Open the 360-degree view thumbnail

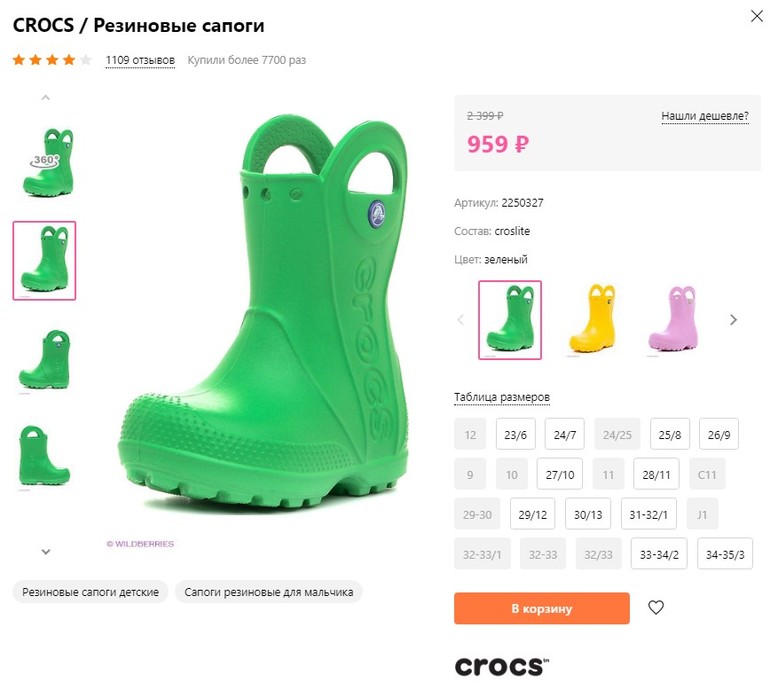44,161
